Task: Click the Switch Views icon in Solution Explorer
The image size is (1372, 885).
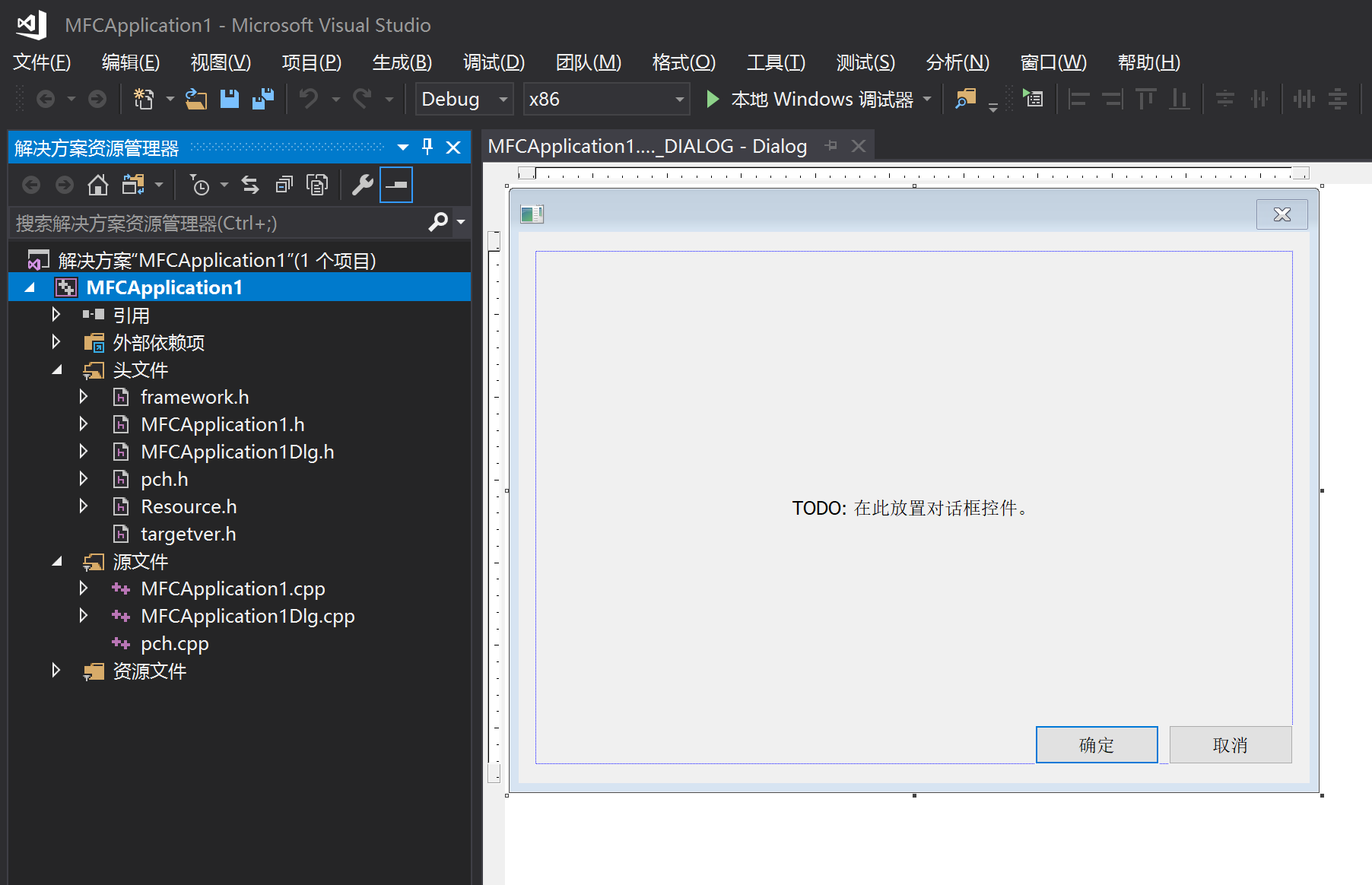Action: tap(133, 185)
